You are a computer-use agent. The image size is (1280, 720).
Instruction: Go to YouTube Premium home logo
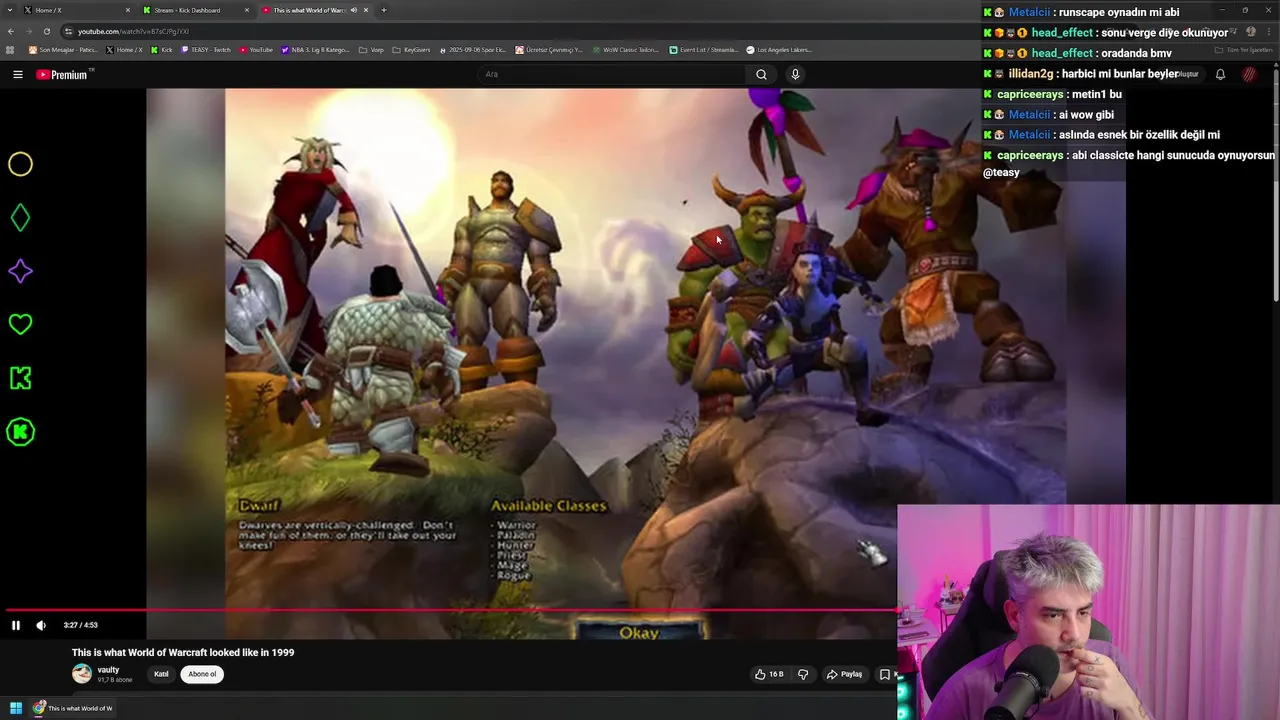tap(62, 74)
